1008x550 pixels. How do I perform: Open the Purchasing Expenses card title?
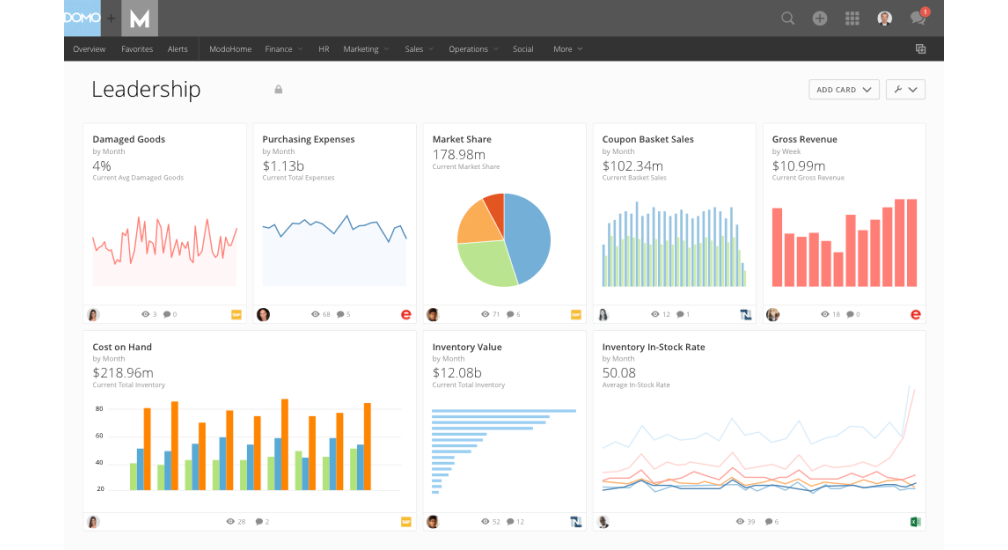(309, 139)
